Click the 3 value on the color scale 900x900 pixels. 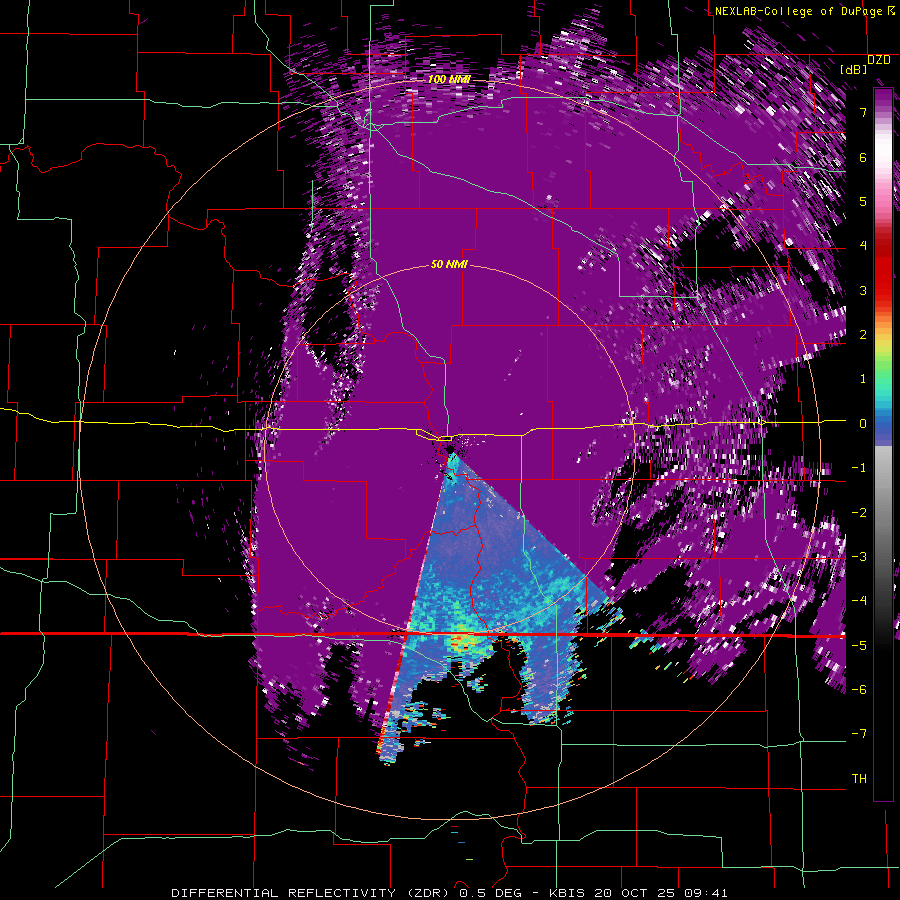coord(863,290)
